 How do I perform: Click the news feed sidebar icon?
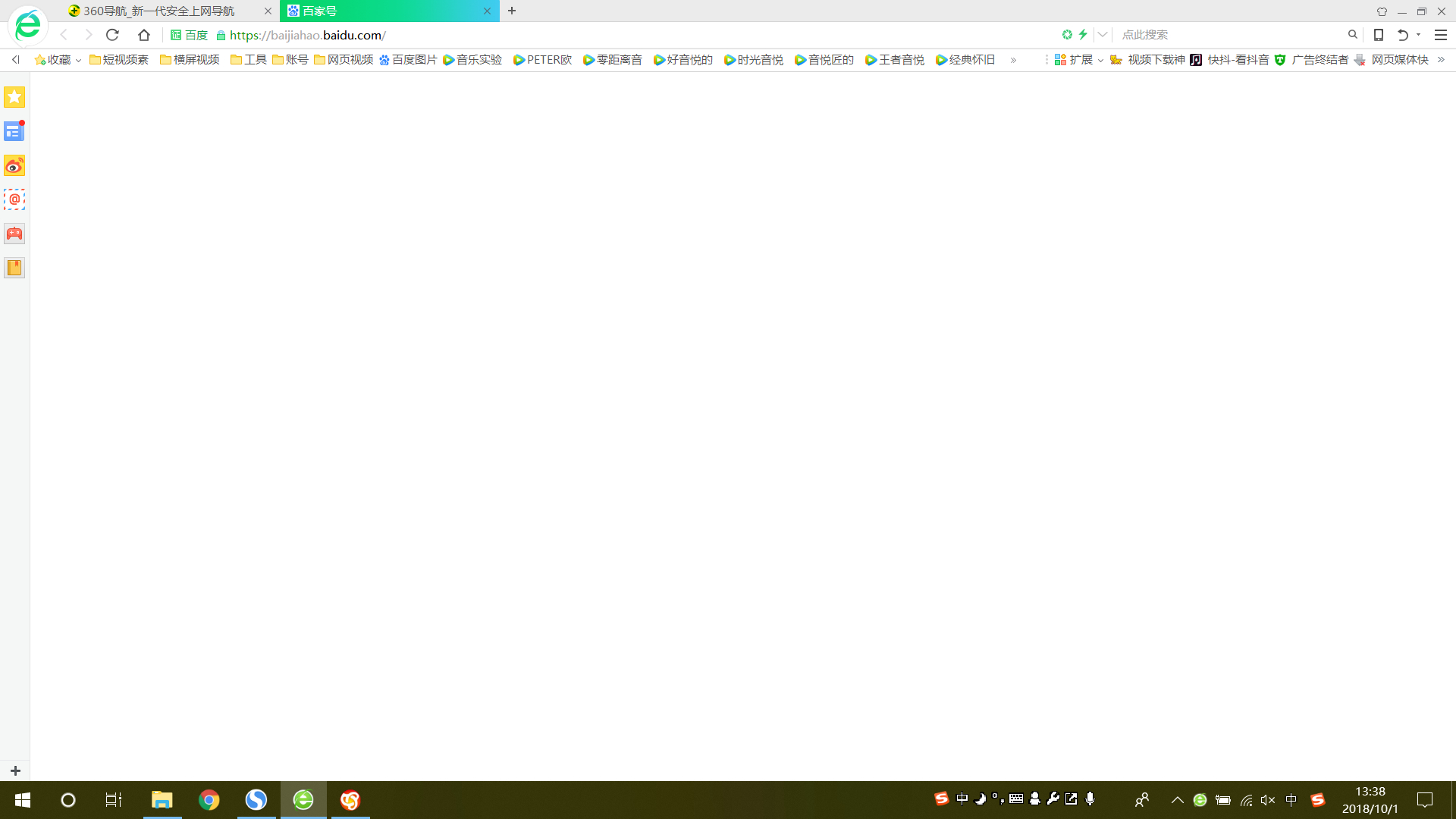point(14,131)
